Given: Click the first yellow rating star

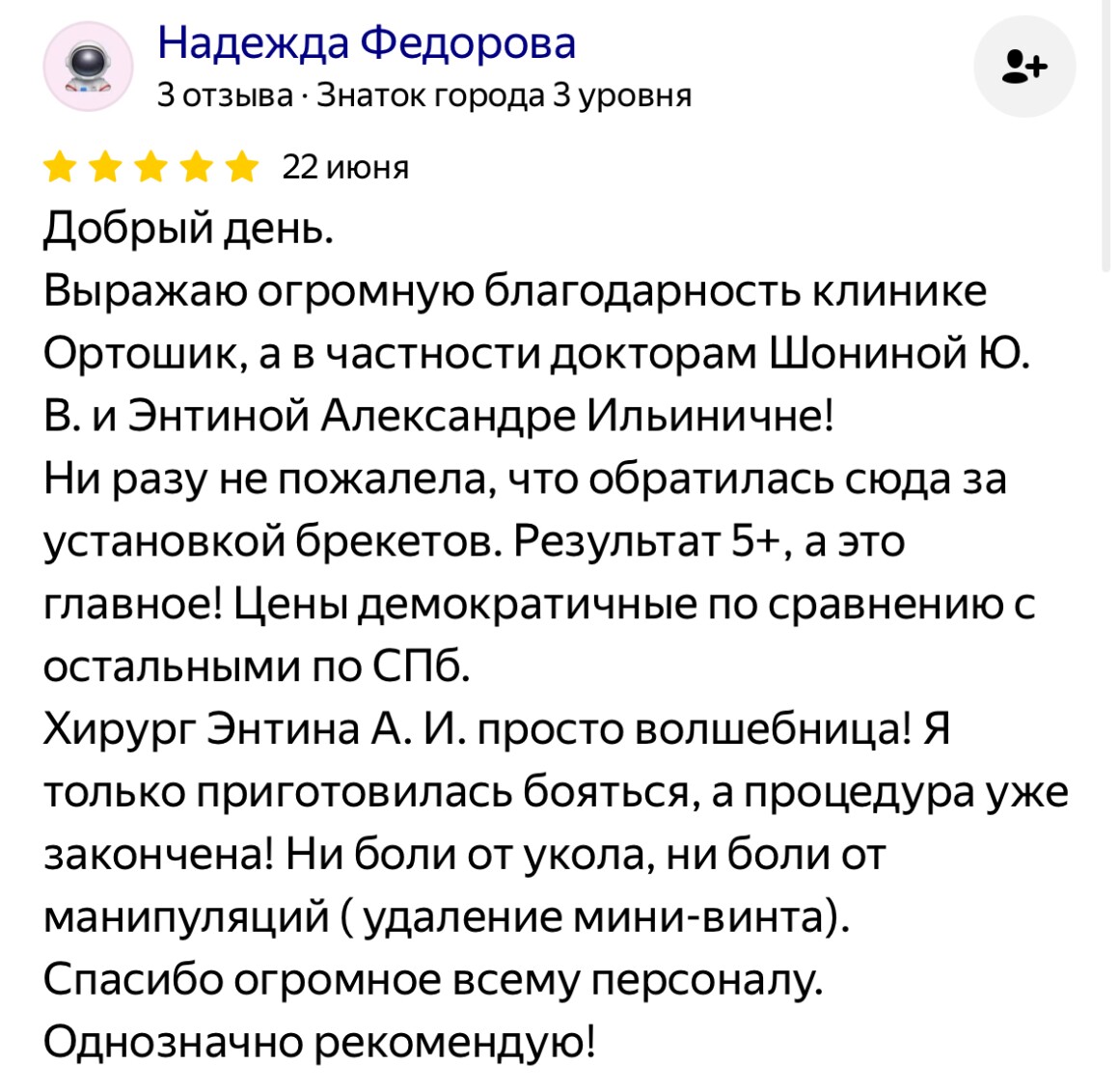Looking at the screenshot, I should (x=61, y=167).
